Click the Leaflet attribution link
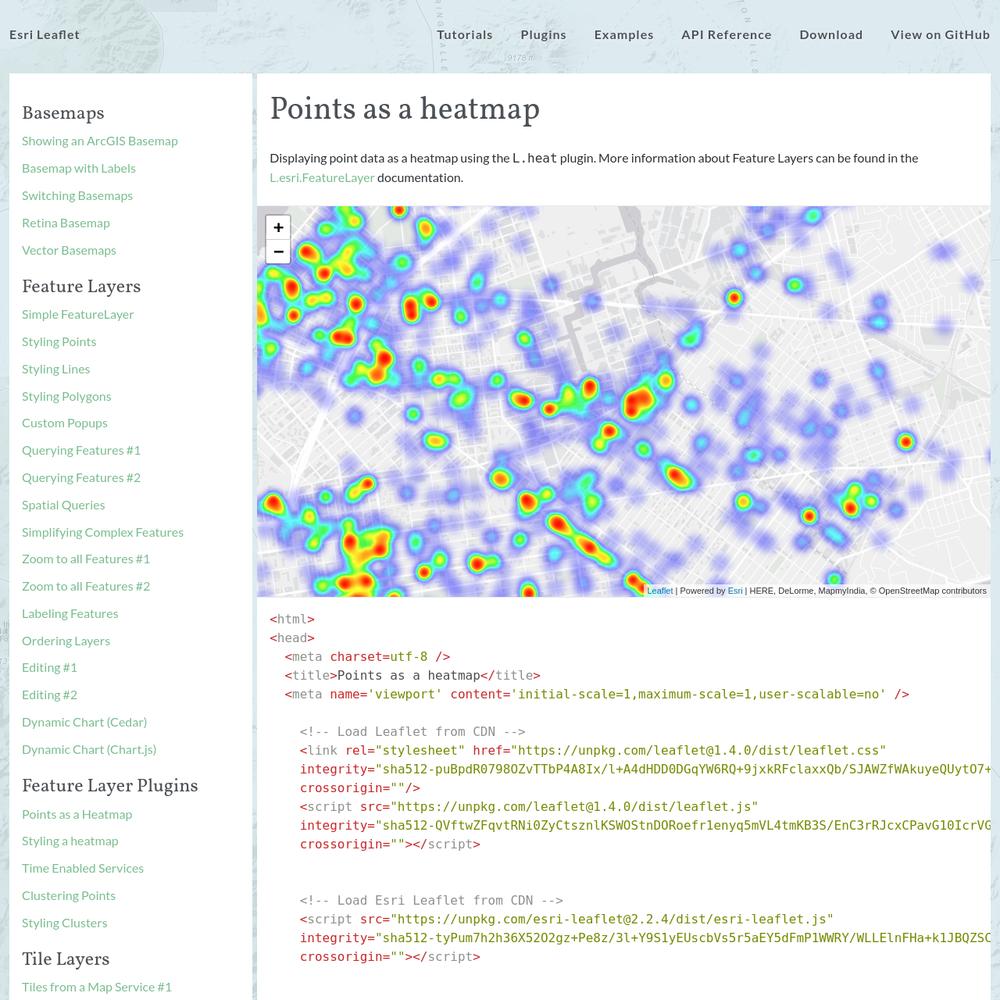The height and width of the screenshot is (1000, 1000). coord(660,591)
